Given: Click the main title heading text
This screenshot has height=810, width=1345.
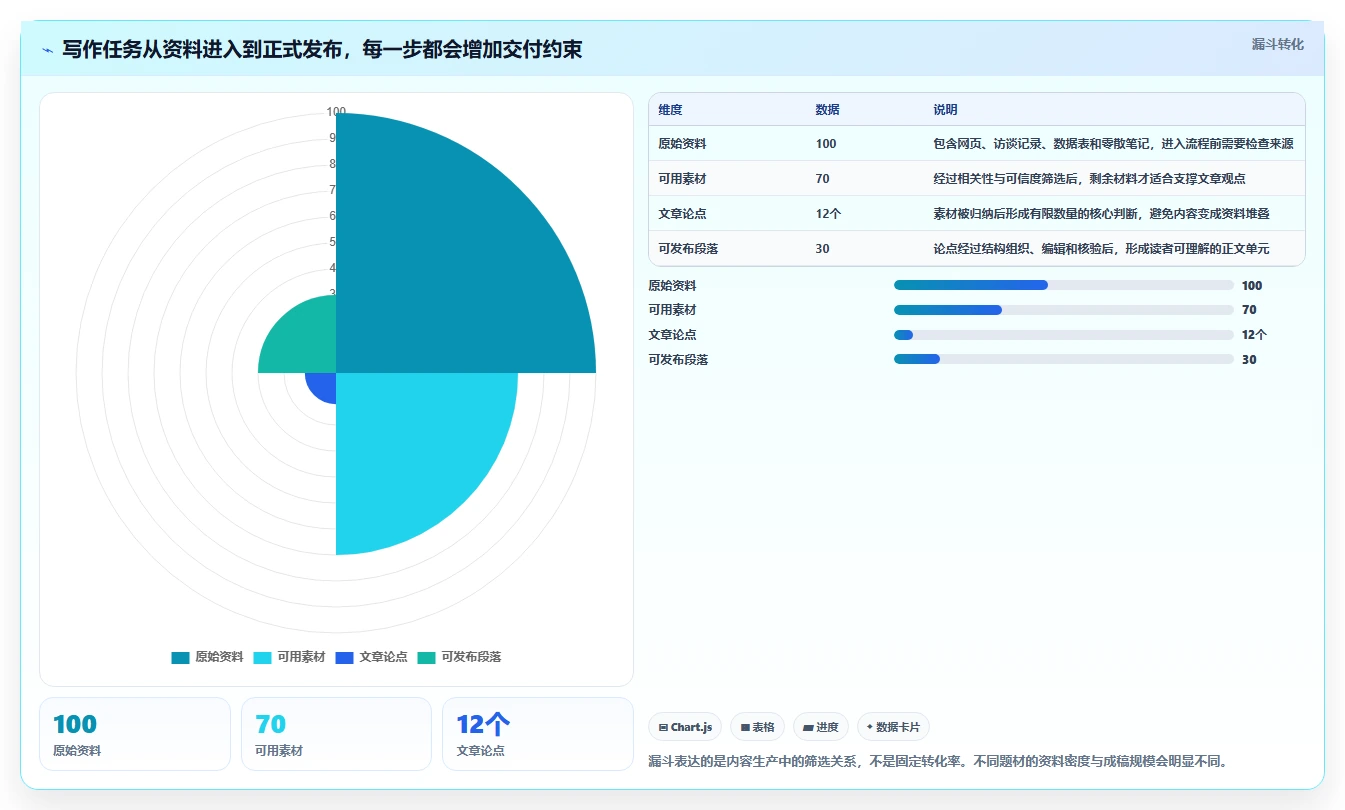Looking at the screenshot, I should (322, 49).
